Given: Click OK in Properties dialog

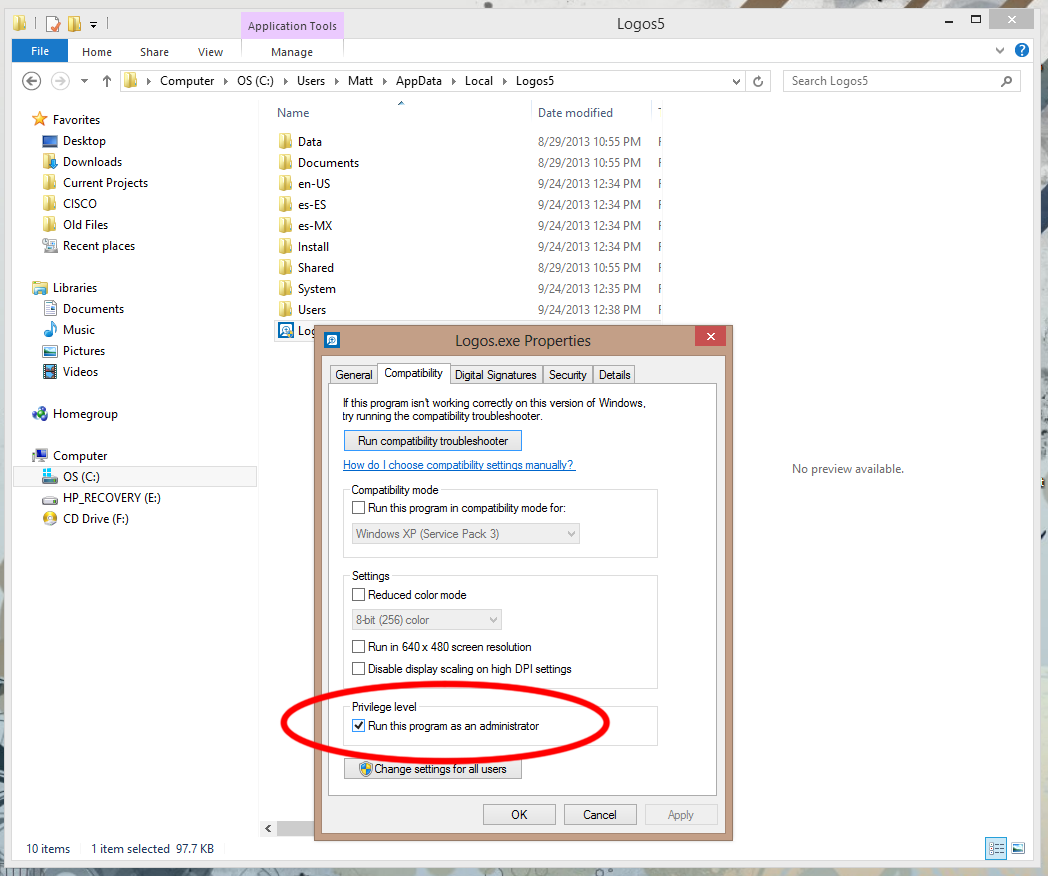Looking at the screenshot, I should coord(519,815).
